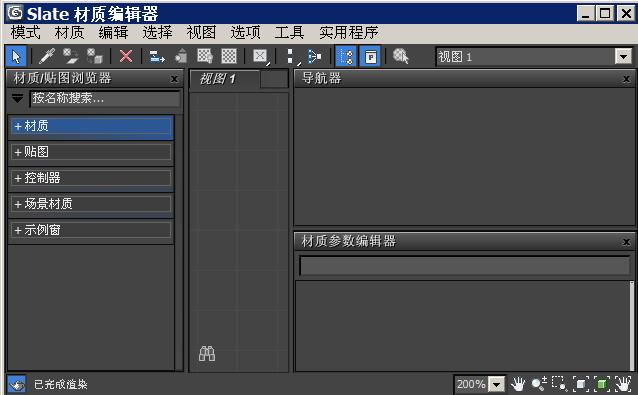638x395 pixels.
Task: Select the Zoom magnifier tool
Action: click(539, 384)
